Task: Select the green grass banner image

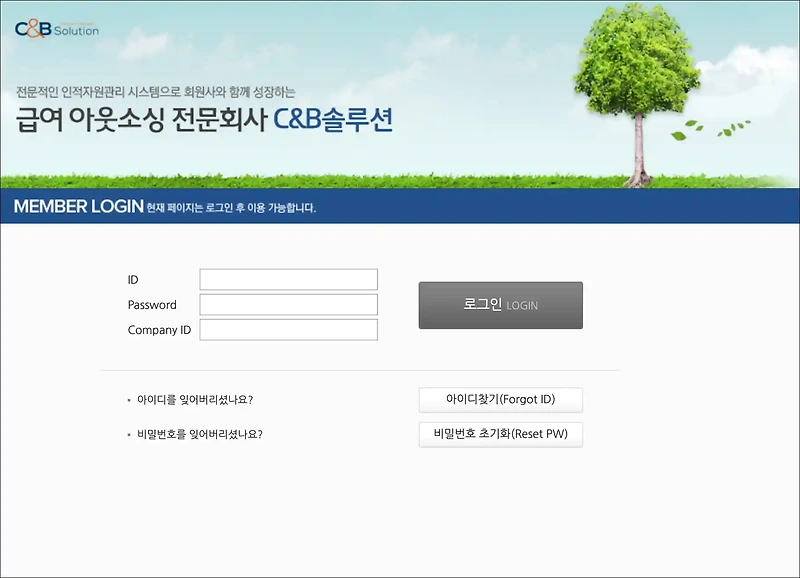Action: pos(300,180)
